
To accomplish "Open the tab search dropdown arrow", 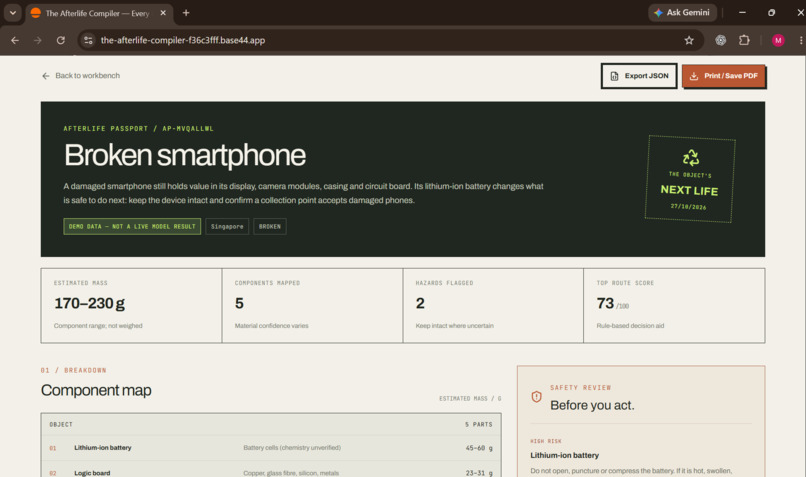I will (x=12, y=13).
